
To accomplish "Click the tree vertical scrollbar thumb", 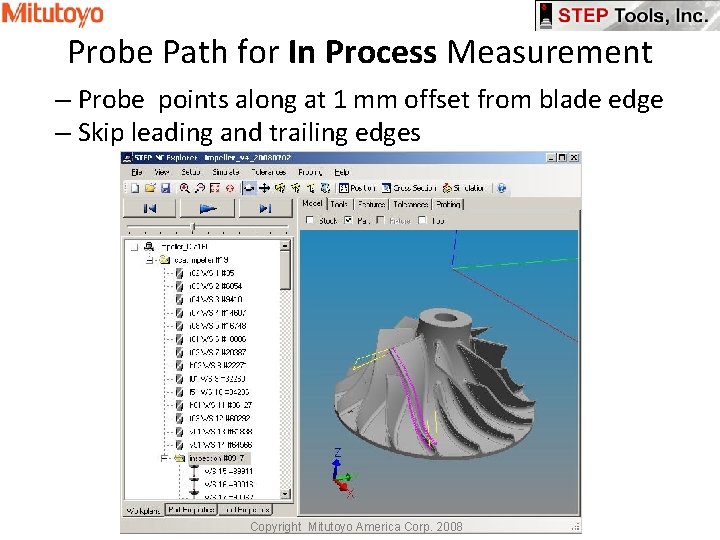I will pyautogui.click(x=286, y=270).
